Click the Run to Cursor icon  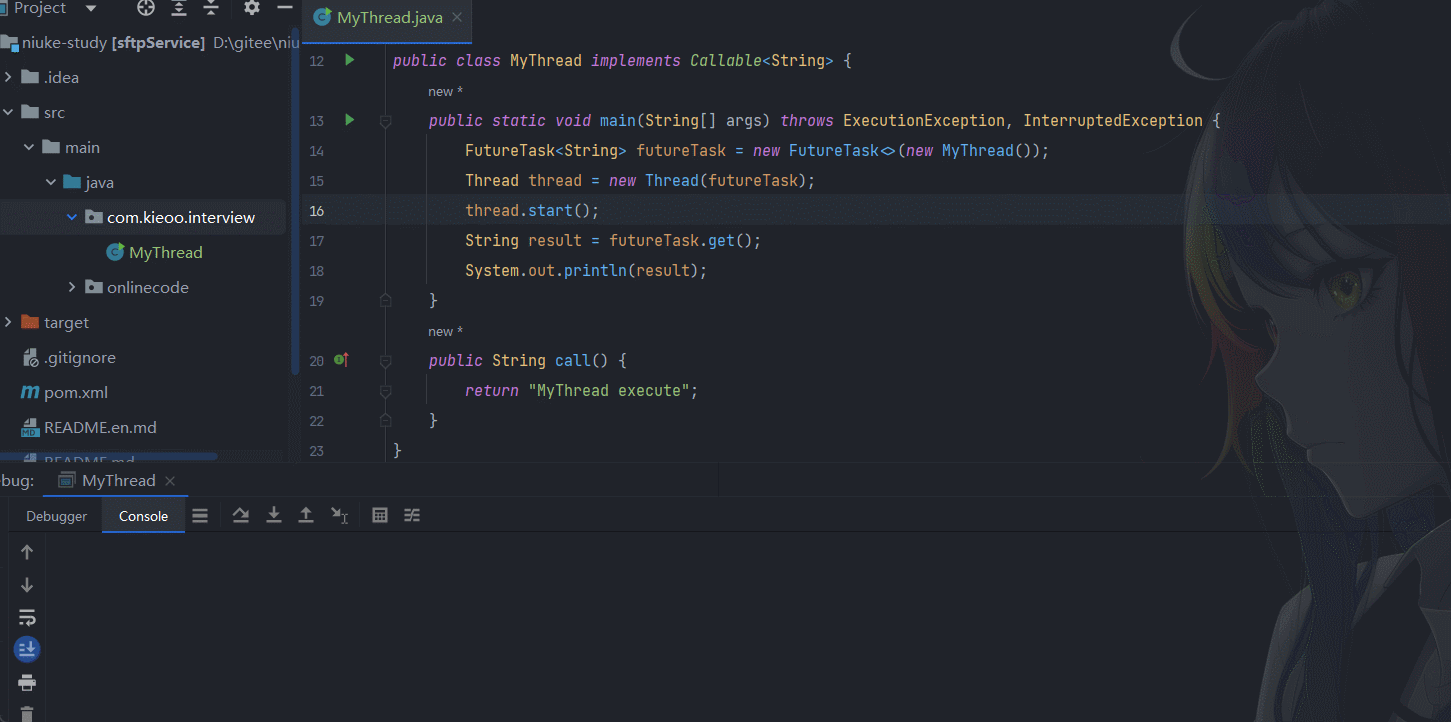pyautogui.click(x=340, y=515)
